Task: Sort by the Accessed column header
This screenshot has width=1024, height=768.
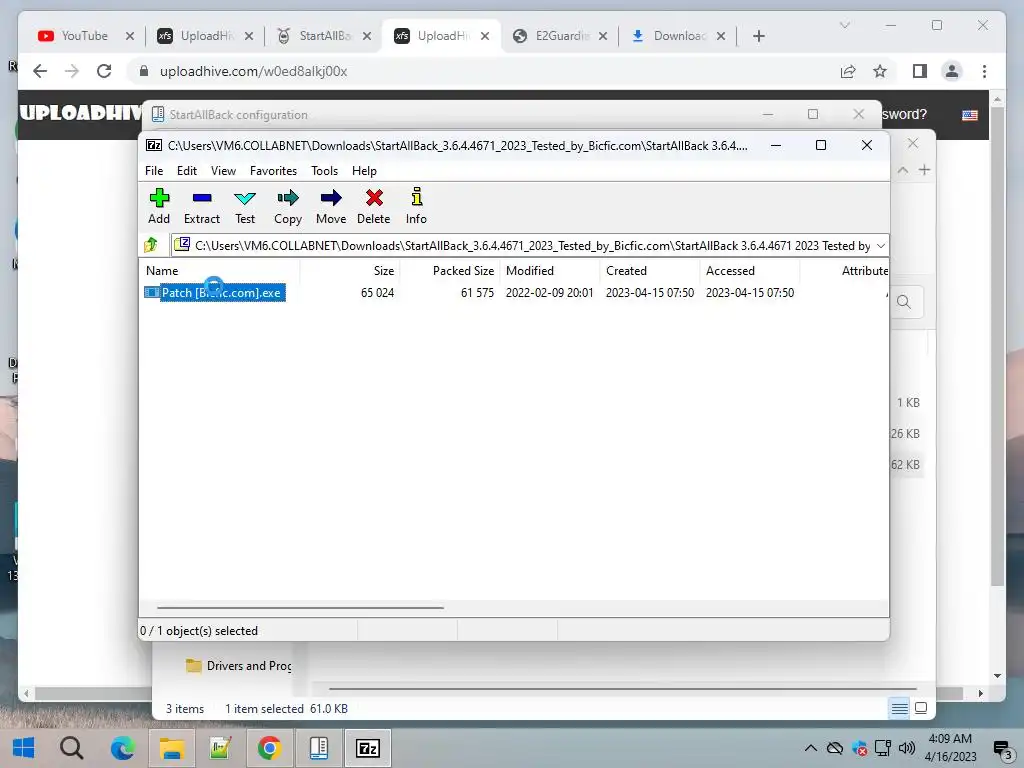Action: [730, 270]
